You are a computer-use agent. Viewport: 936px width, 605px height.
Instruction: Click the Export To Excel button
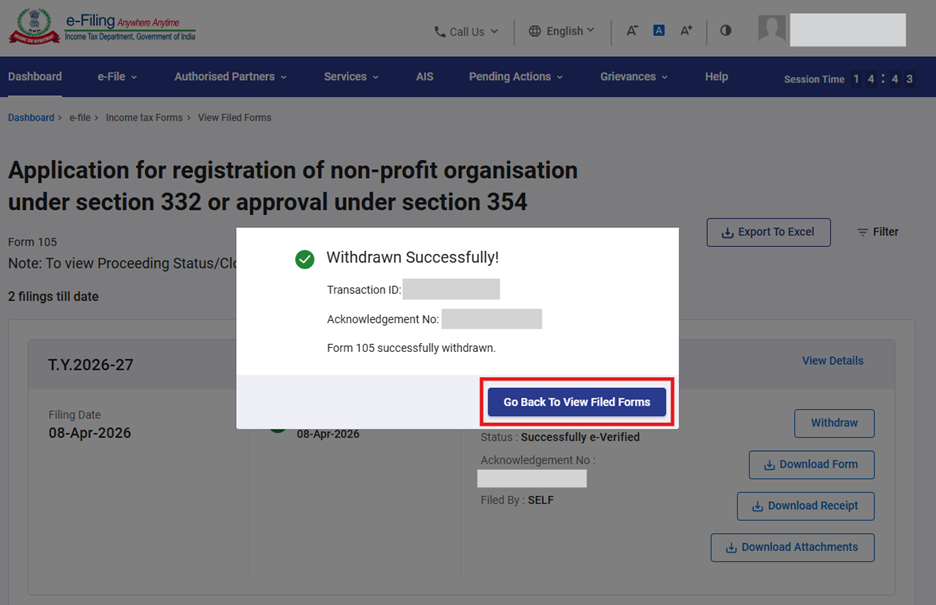(768, 232)
